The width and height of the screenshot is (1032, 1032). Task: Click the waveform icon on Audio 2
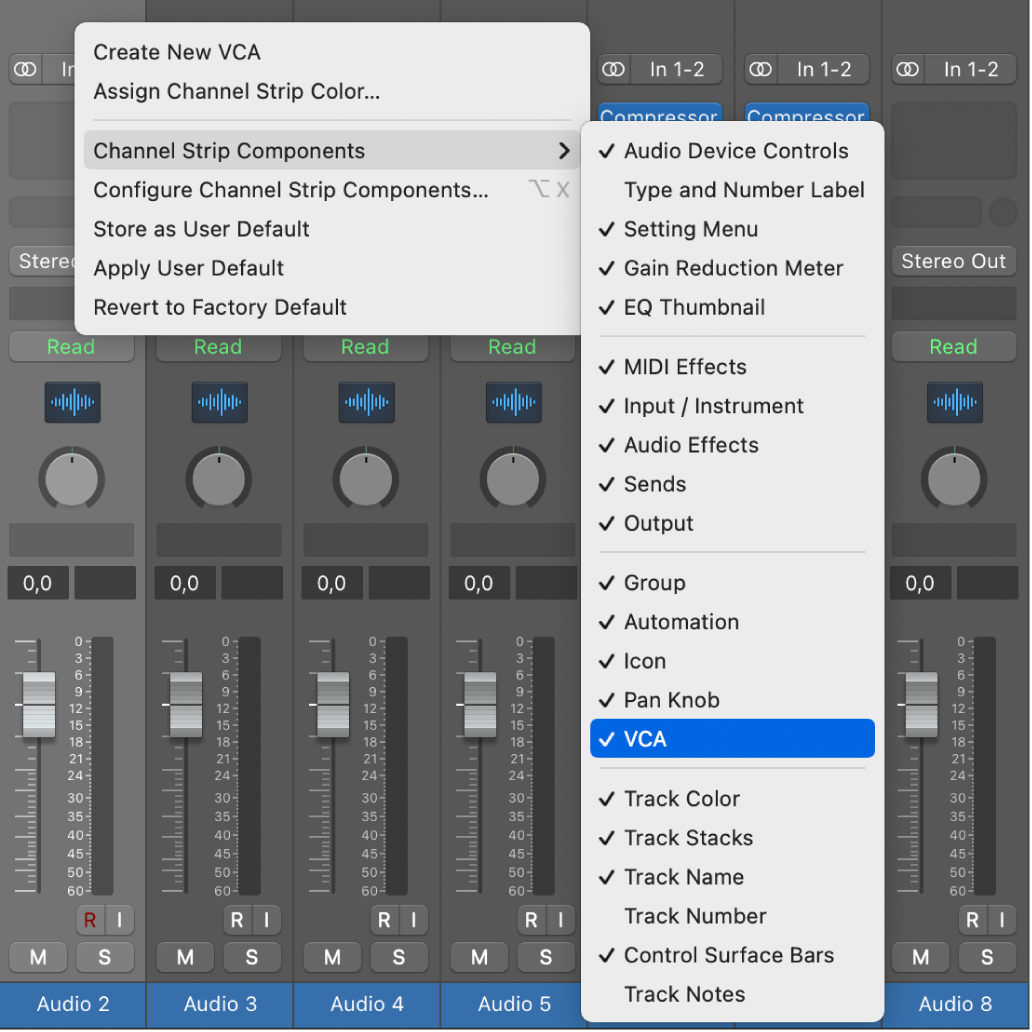point(72,402)
